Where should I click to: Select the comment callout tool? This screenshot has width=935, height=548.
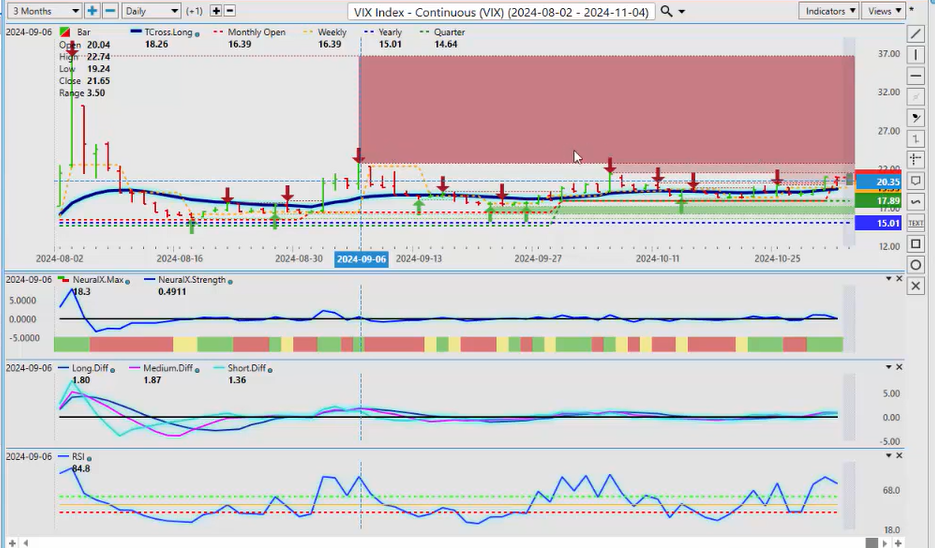click(915, 181)
